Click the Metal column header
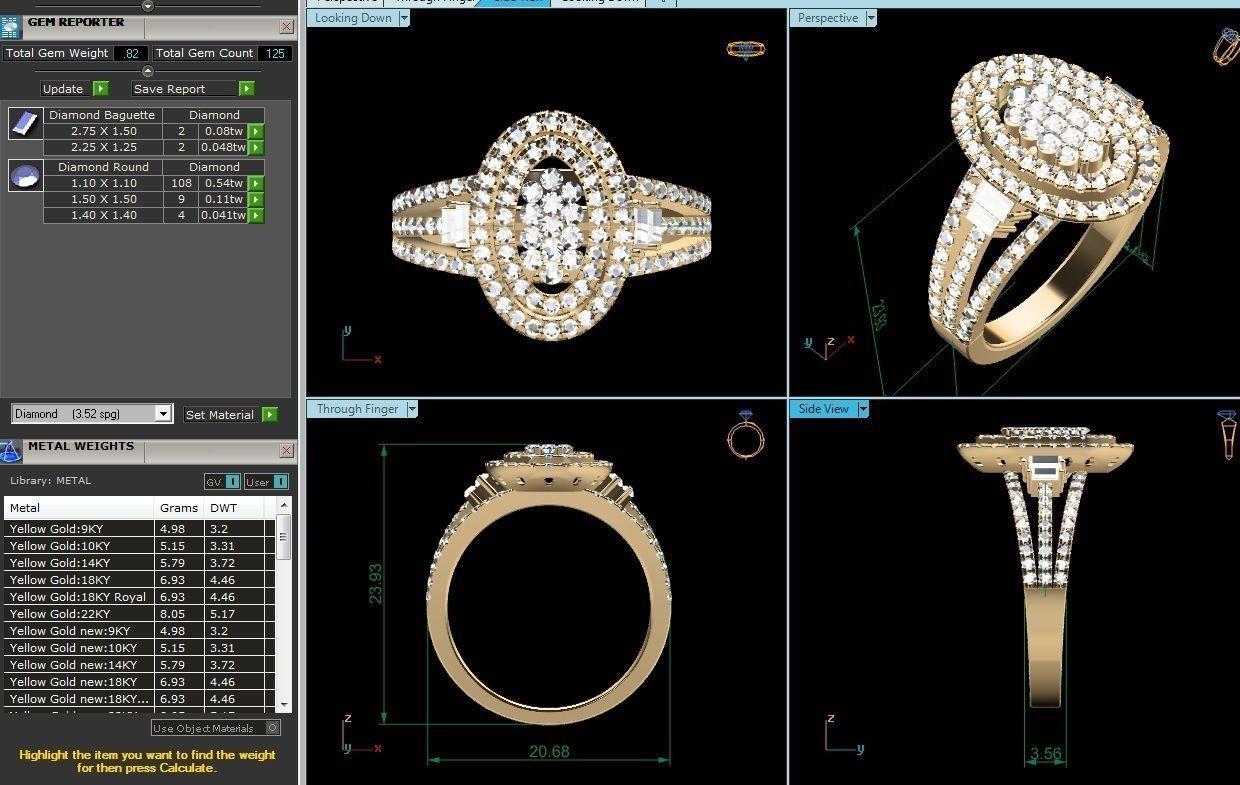This screenshot has width=1240, height=785. (x=79, y=508)
